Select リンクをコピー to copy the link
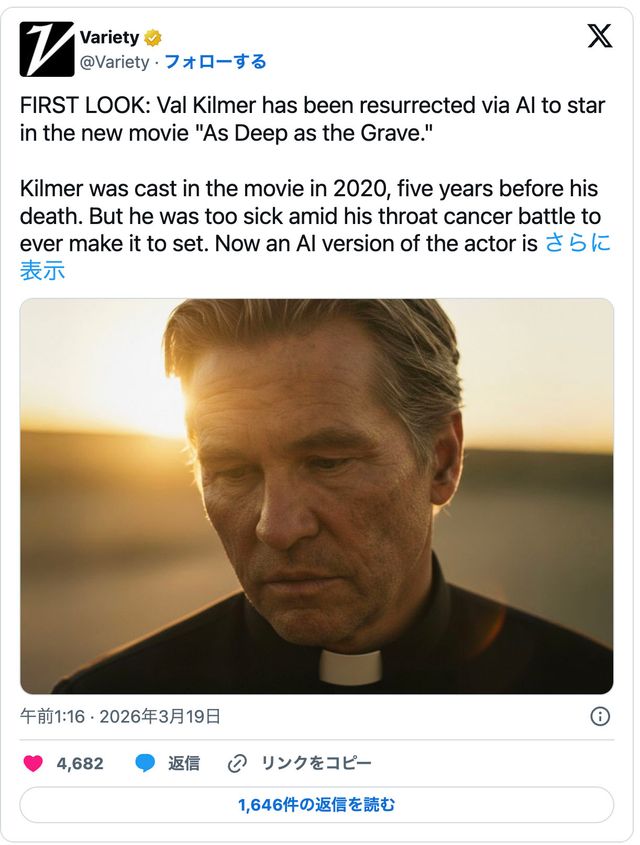 click(x=316, y=763)
